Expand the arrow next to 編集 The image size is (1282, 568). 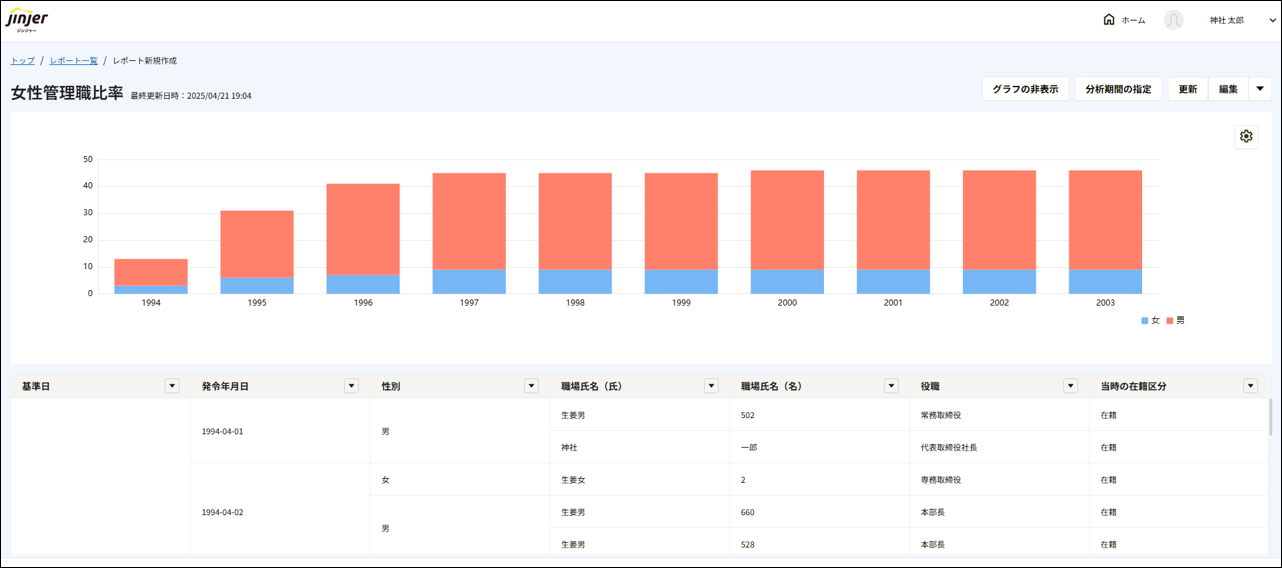pyautogui.click(x=1260, y=89)
